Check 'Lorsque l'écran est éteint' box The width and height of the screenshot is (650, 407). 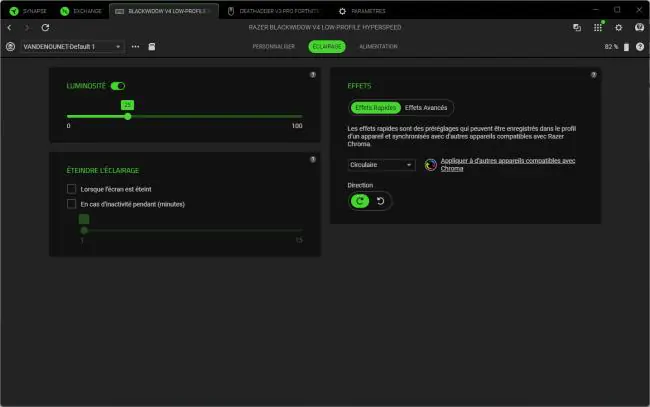(x=71, y=189)
